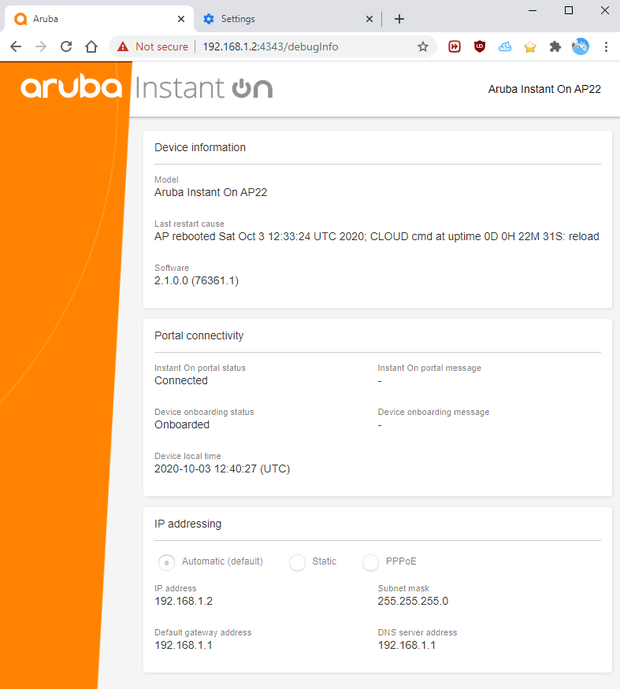Bookmark this page with the star icon
620x689 pixels.
click(423, 47)
